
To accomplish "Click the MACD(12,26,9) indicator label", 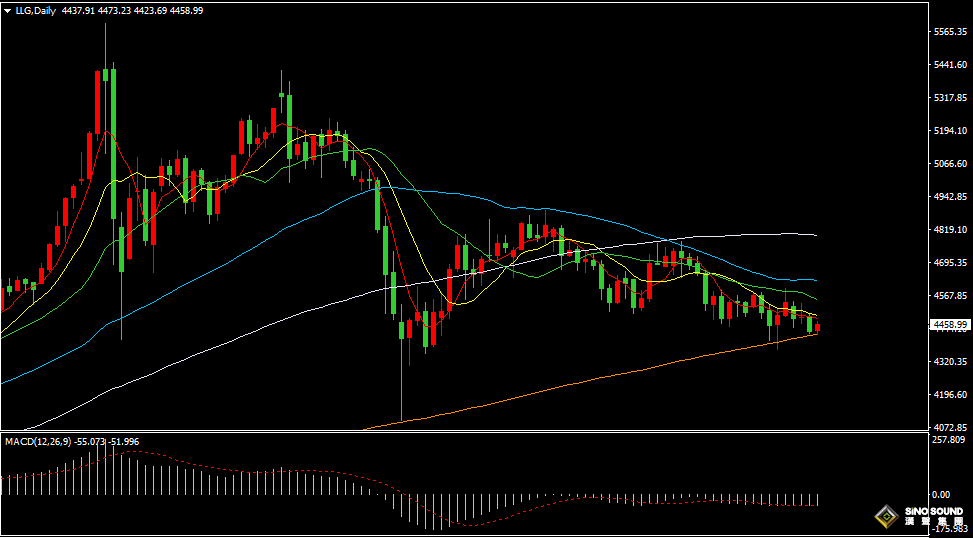I will tap(38, 442).
